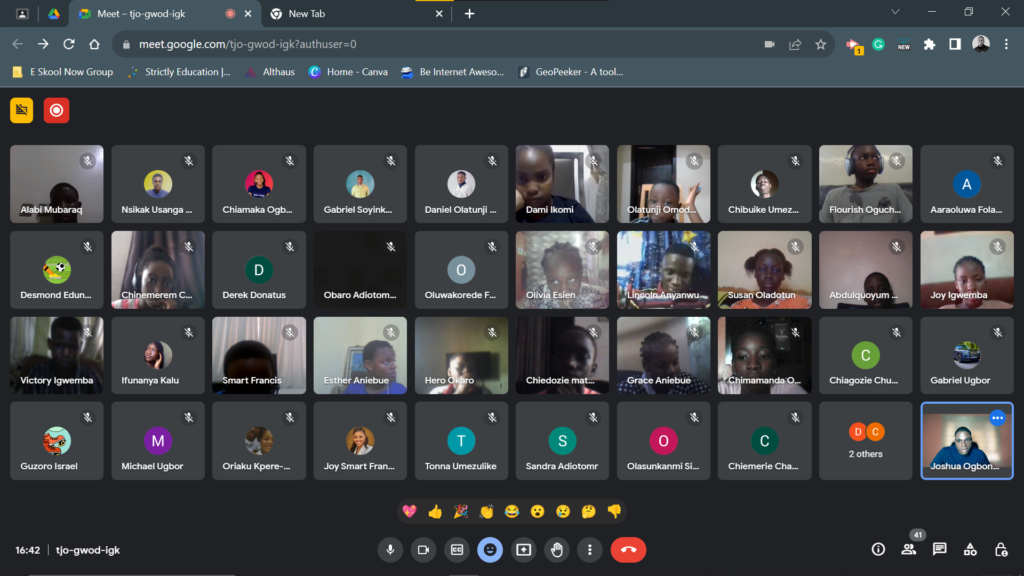Open the activities shapes icon
Viewport: 1024px width, 576px height.
point(970,550)
